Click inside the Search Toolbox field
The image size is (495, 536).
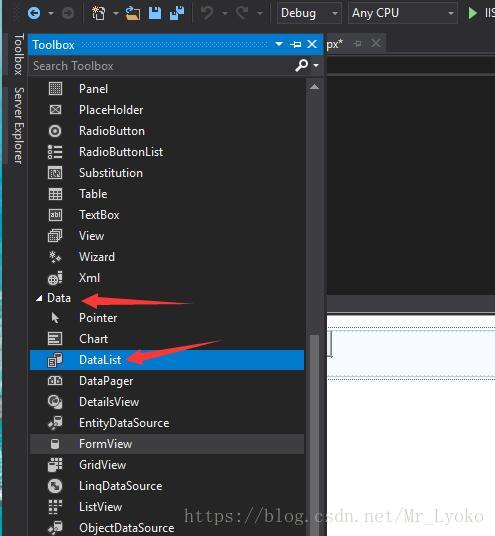coord(161,66)
